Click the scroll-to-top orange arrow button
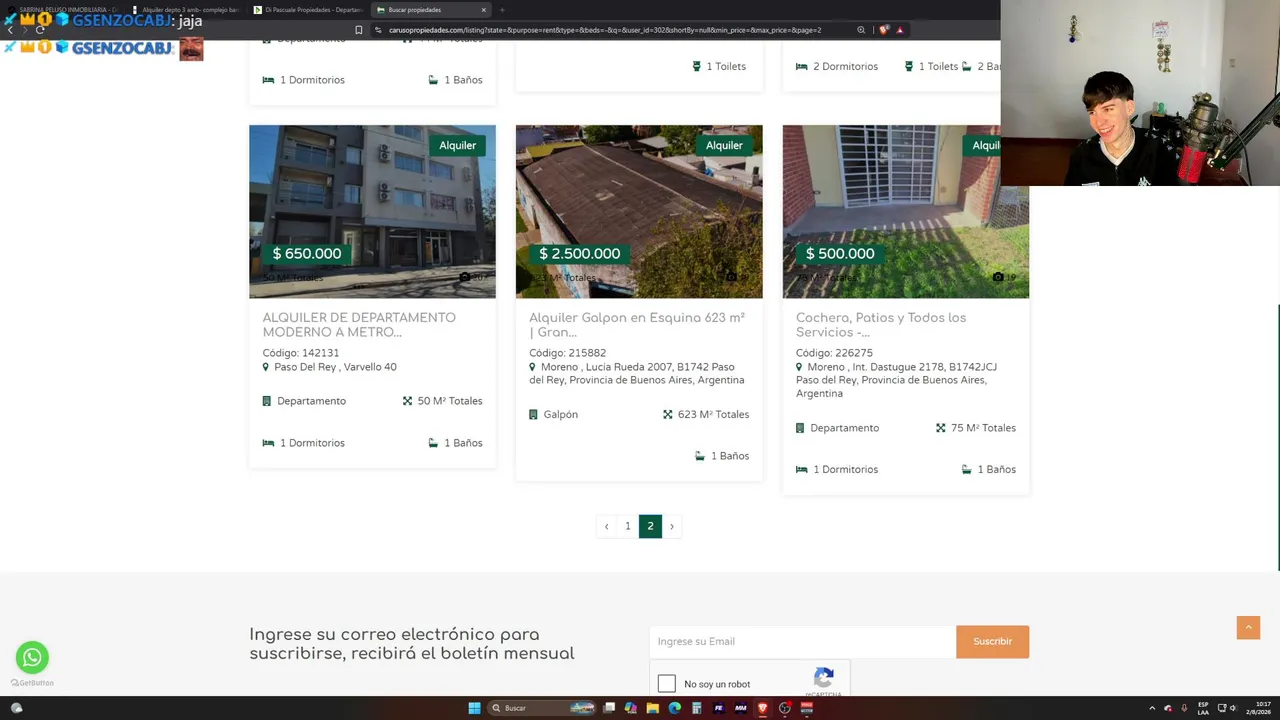 coord(1248,627)
